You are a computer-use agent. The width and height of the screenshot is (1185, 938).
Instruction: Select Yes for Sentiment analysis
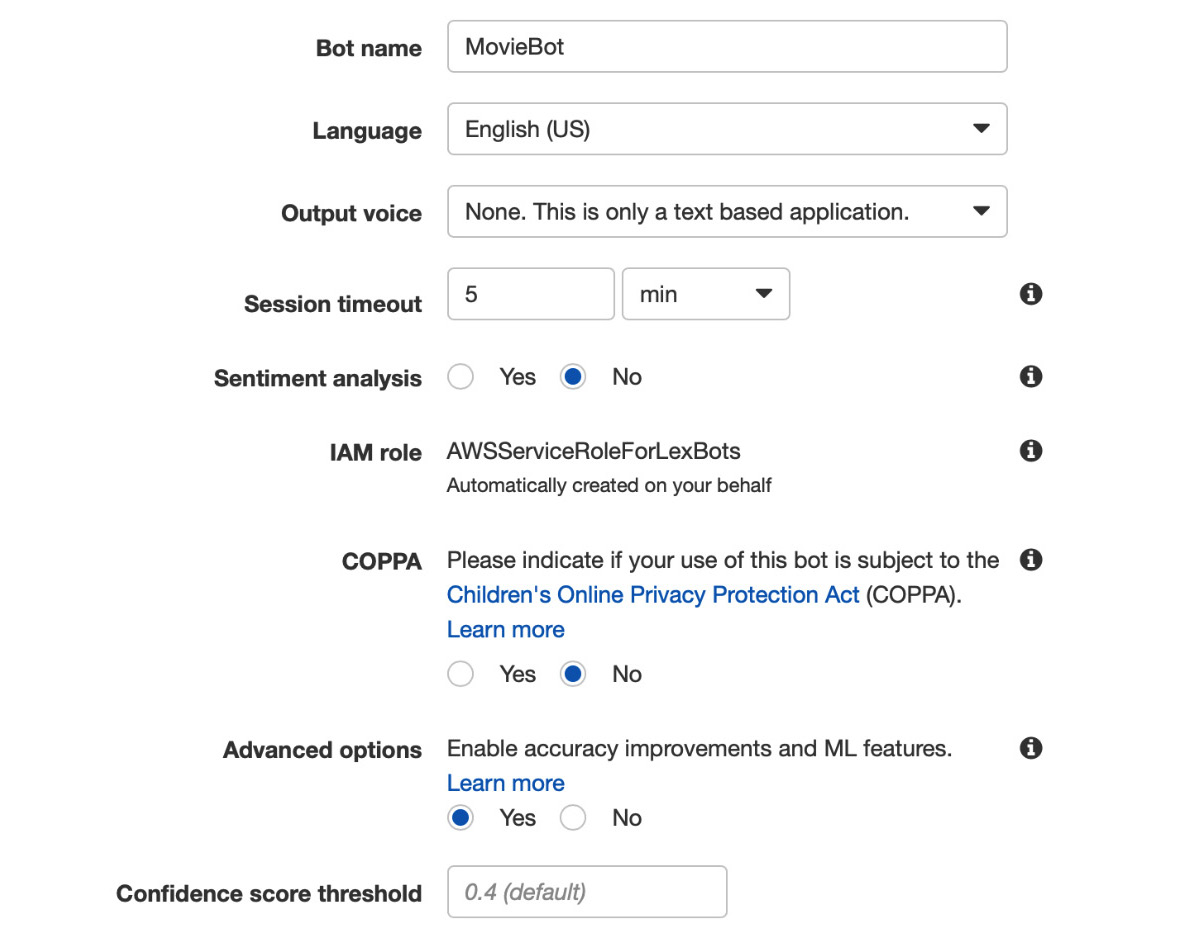pos(460,376)
